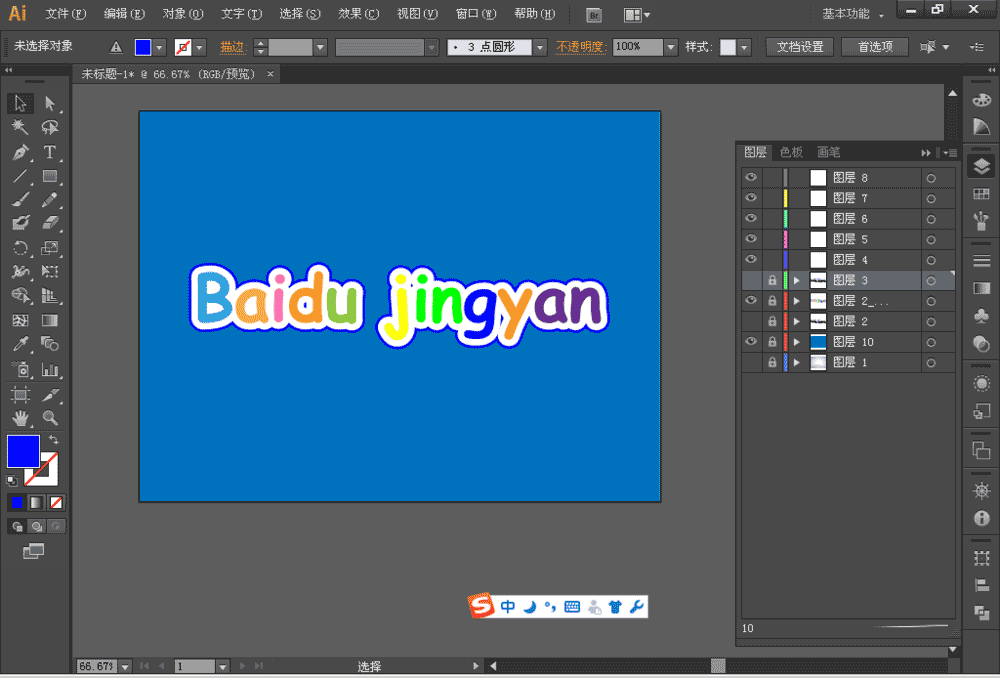Open Adobe Bridge with the Br icon

click(594, 15)
